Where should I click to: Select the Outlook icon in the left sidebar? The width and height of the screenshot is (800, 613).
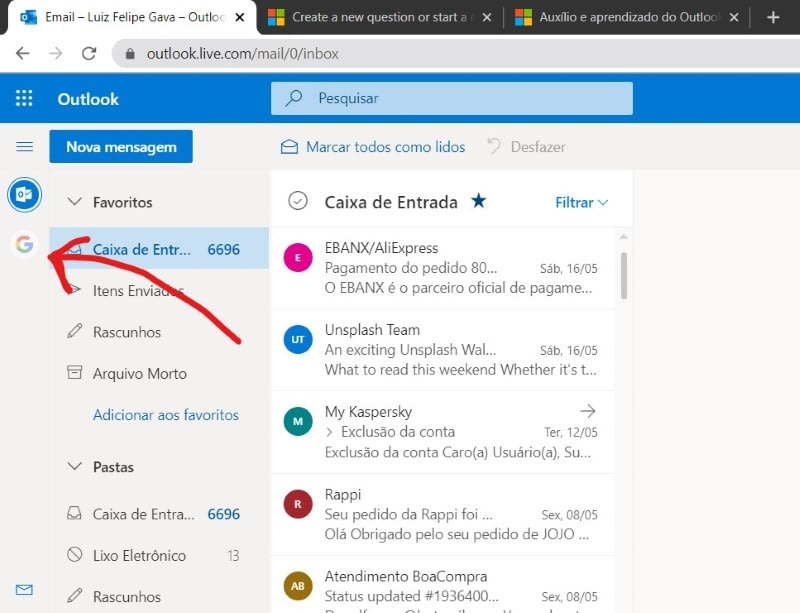(24, 195)
